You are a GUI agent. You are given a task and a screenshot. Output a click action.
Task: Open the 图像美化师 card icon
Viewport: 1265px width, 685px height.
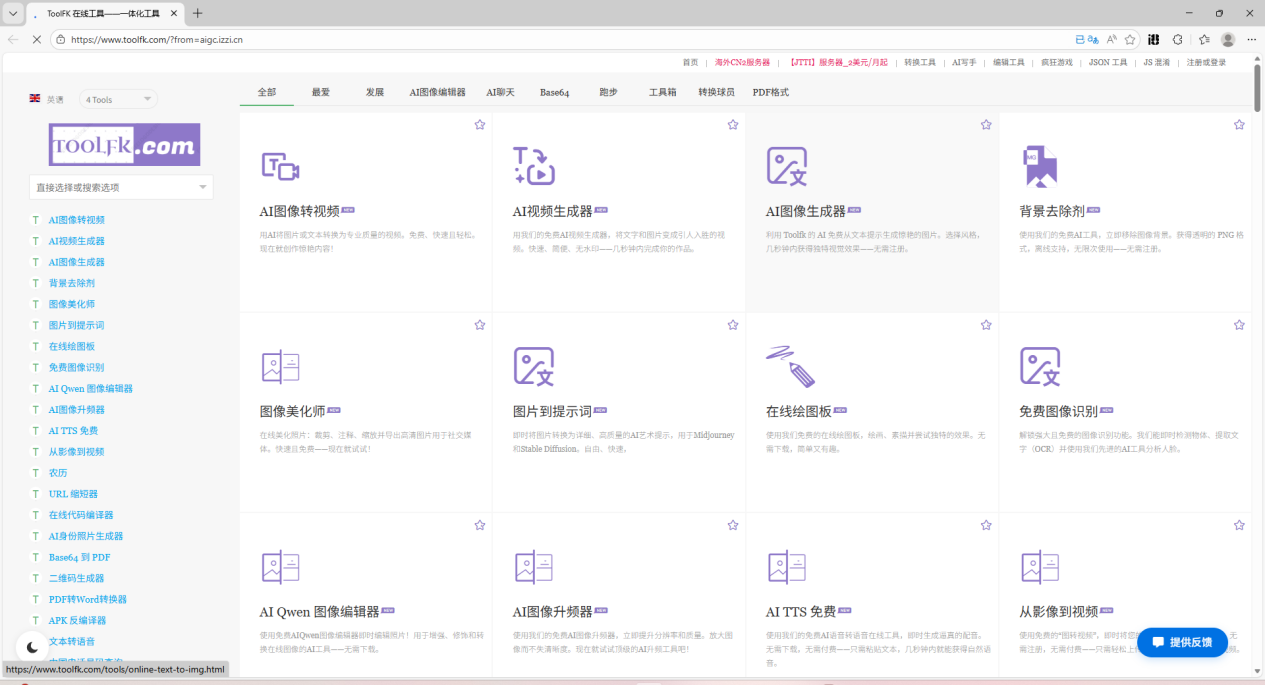coord(280,366)
